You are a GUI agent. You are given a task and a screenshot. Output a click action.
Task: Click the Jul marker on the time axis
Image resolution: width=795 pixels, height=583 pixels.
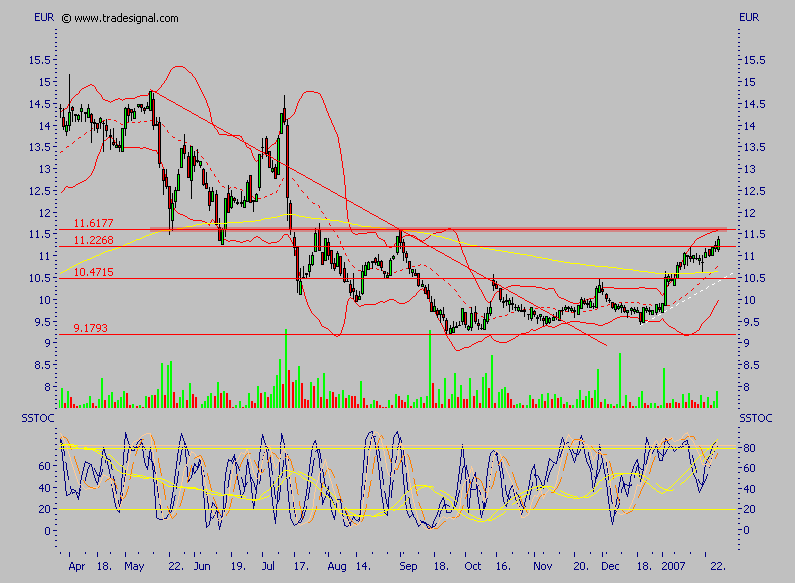point(268,564)
